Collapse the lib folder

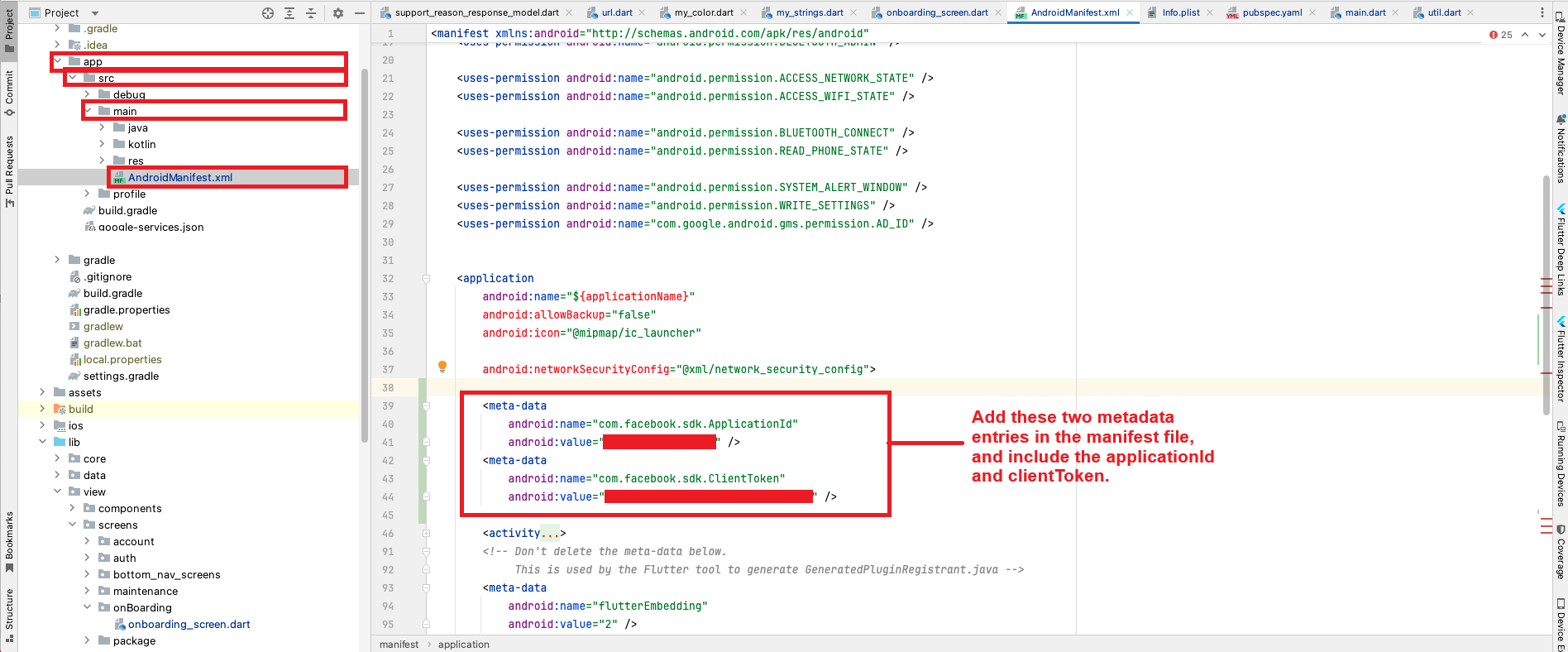tap(42, 442)
